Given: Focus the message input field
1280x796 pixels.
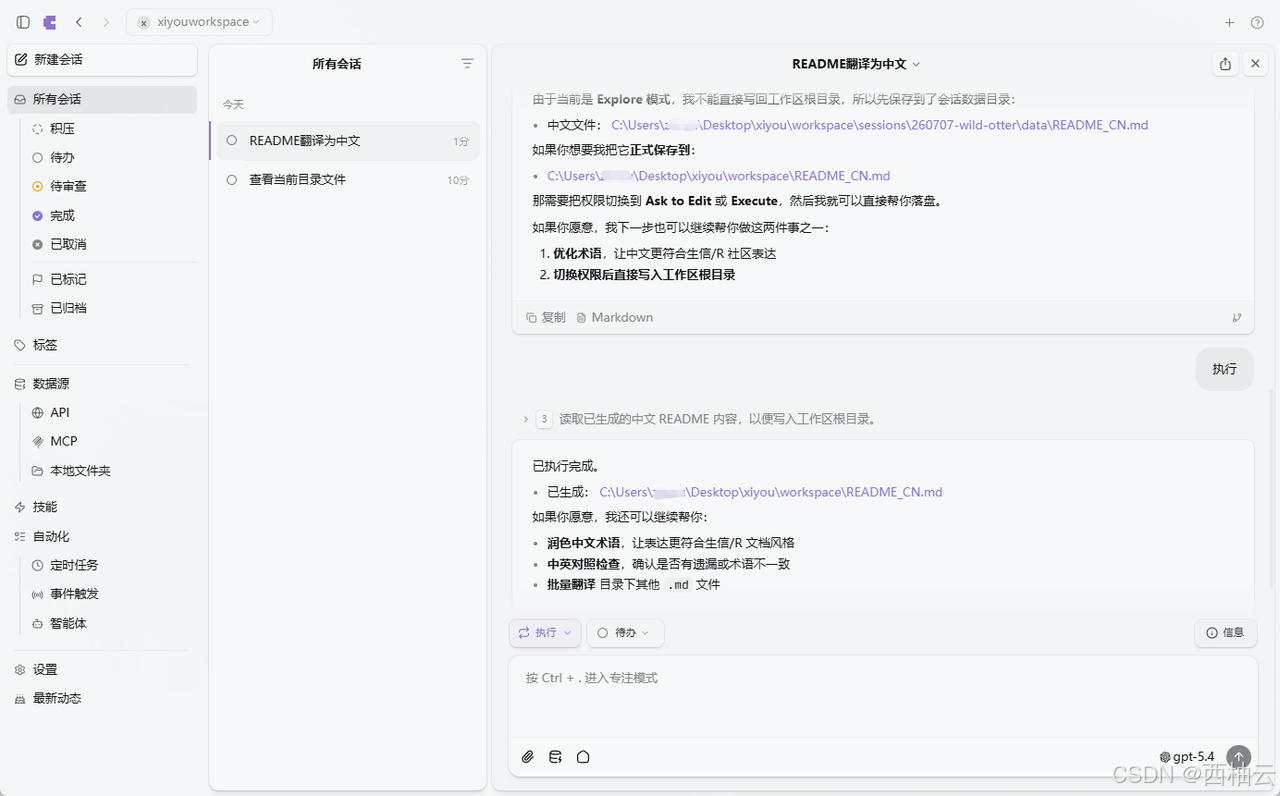Looking at the screenshot, I should click(883, 696).
